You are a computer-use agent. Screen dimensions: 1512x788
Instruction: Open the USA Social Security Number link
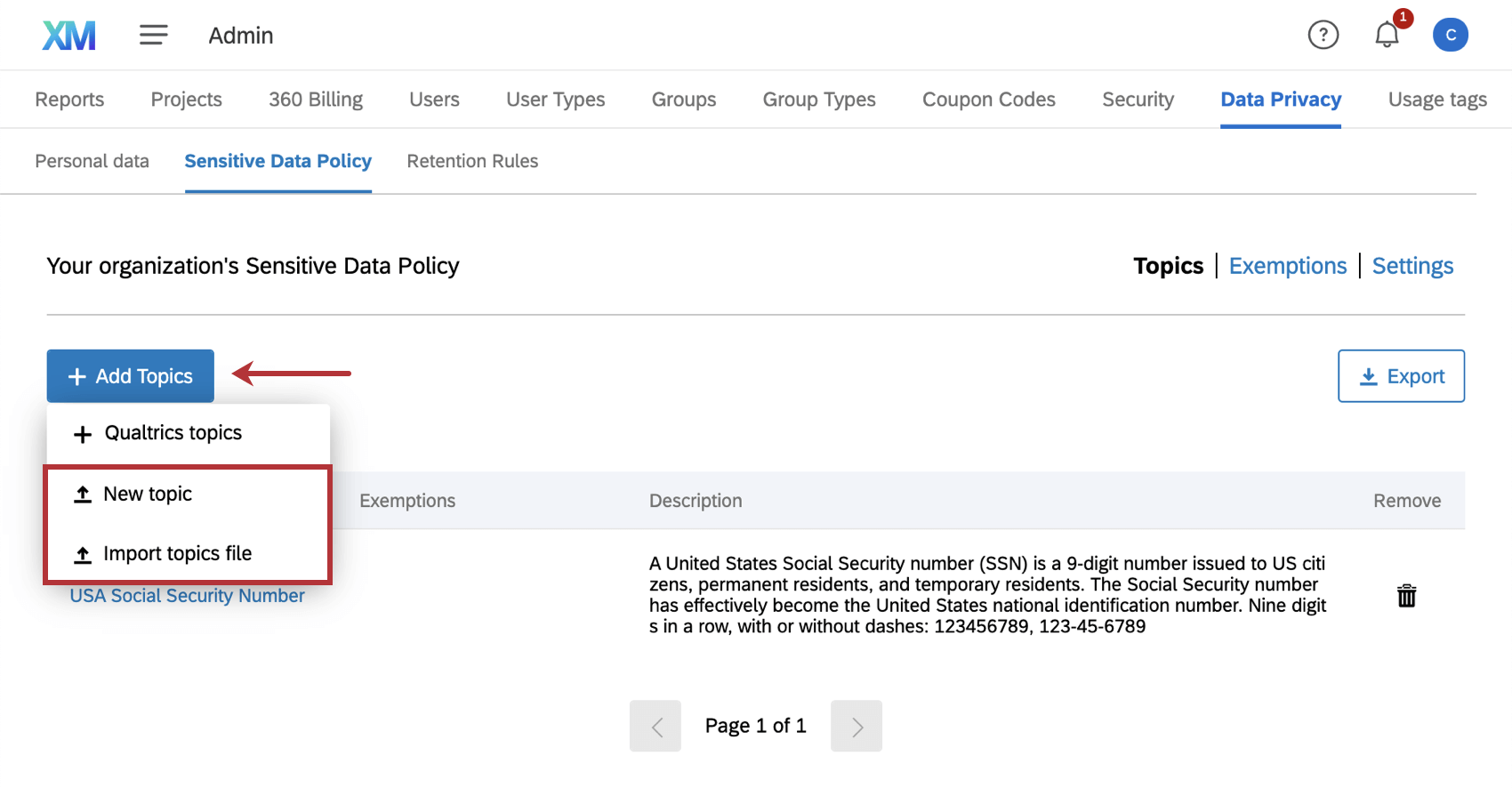click(x=187, y=596)
